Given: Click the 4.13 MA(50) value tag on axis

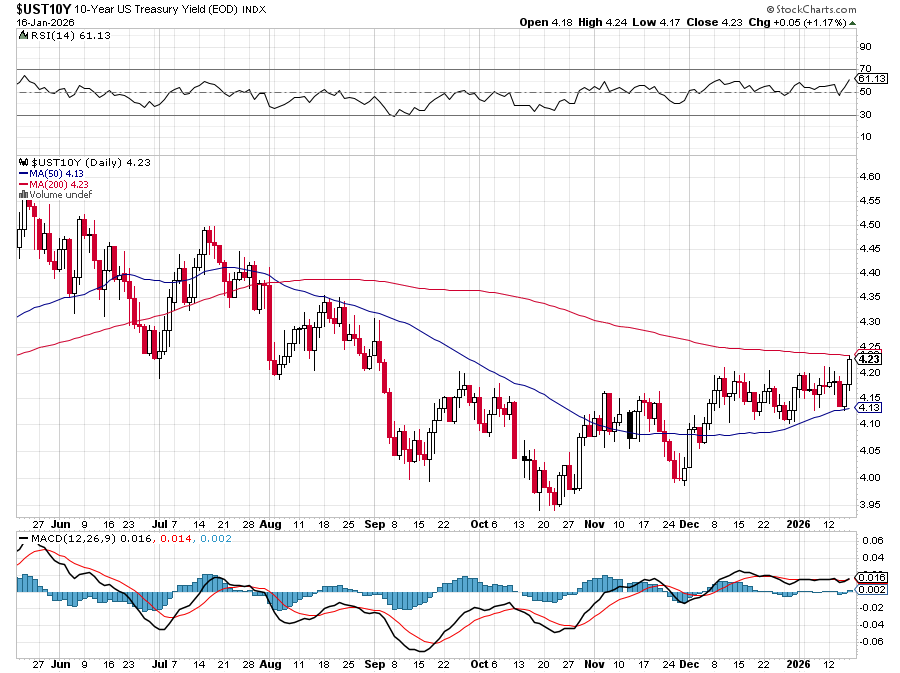Looking at the screenshot, I should click(869, 407).
